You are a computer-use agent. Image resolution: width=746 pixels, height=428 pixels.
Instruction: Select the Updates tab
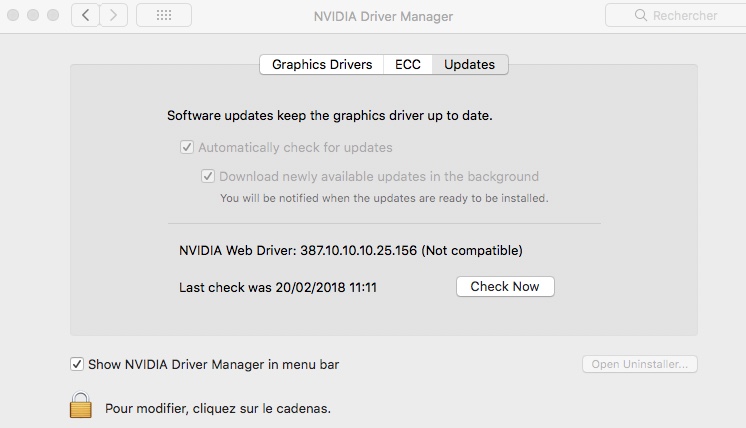point(470,65)
